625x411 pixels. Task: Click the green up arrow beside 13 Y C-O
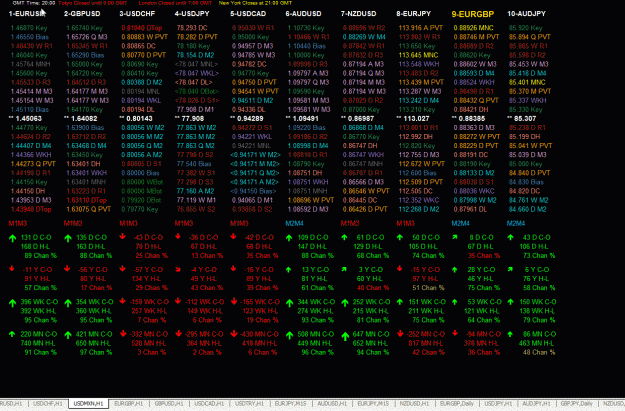[x=289, y=269]
